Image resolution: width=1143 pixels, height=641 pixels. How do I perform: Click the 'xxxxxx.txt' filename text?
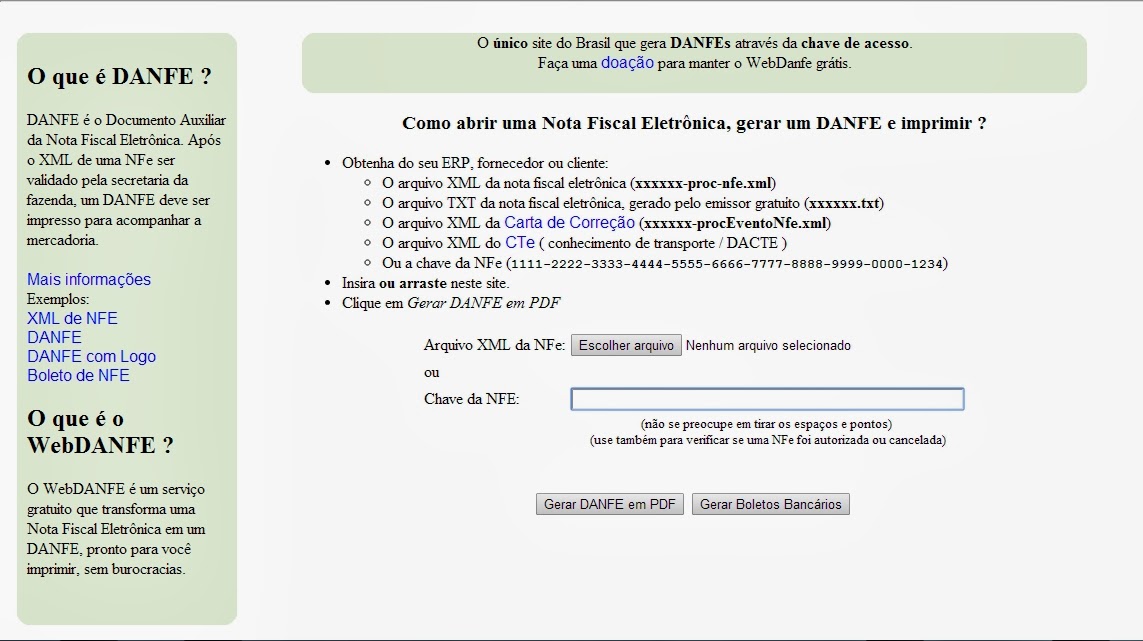tap(844, 203)
